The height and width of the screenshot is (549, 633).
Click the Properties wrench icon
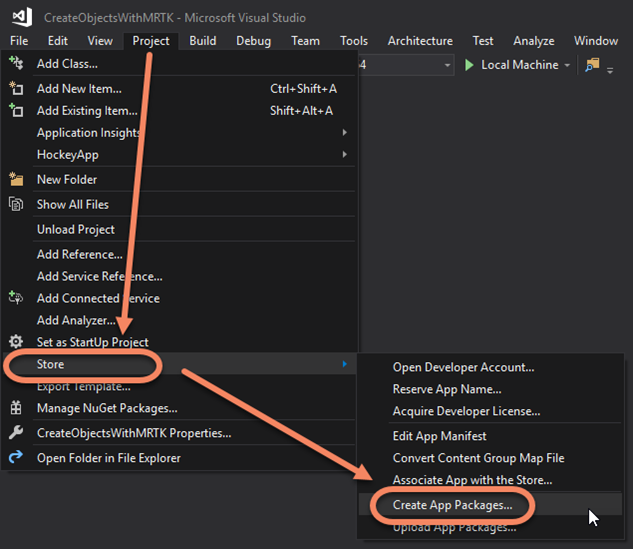[x=16, y=433]
